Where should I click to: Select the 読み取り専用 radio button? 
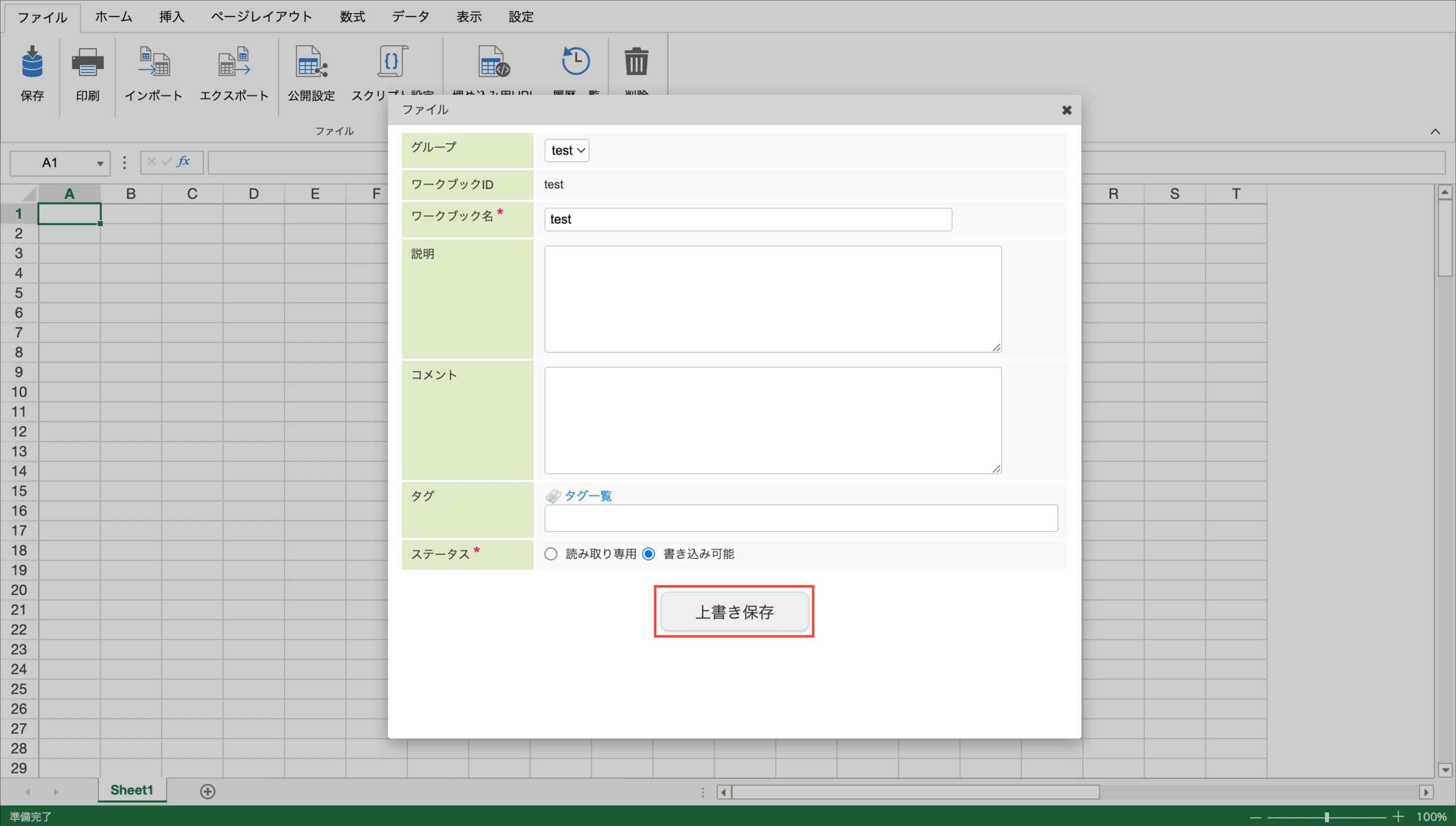551,554
